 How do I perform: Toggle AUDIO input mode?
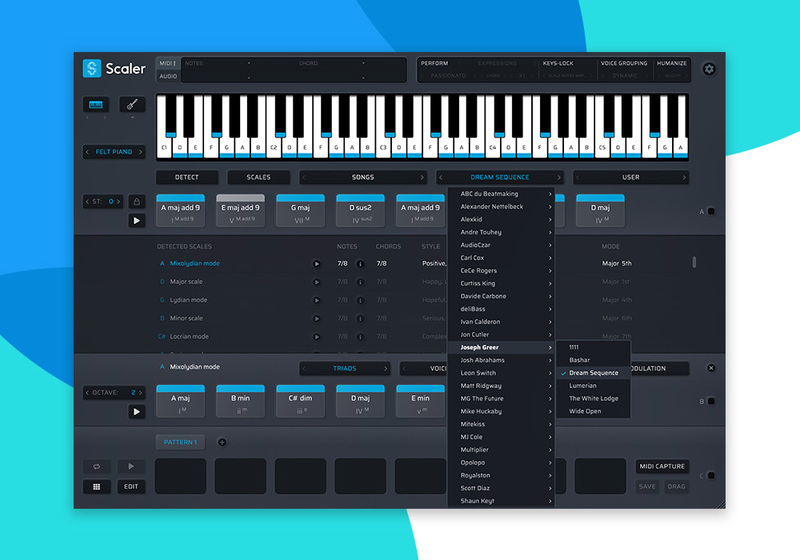pyautogui.click(x=168, y=76)
